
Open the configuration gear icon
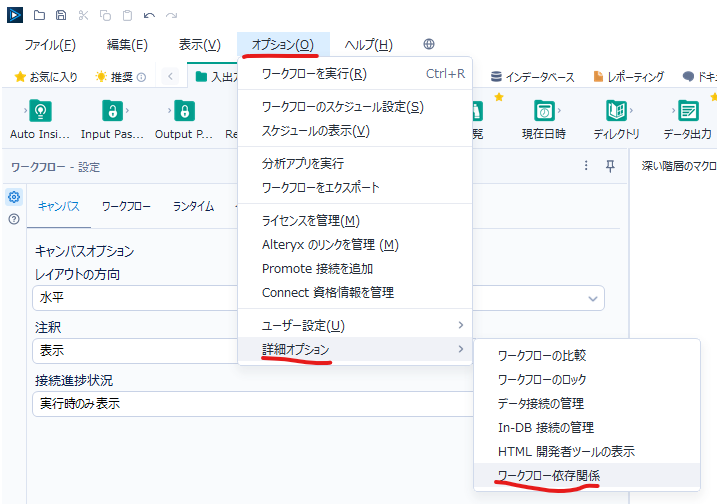(x=14, y=197)
